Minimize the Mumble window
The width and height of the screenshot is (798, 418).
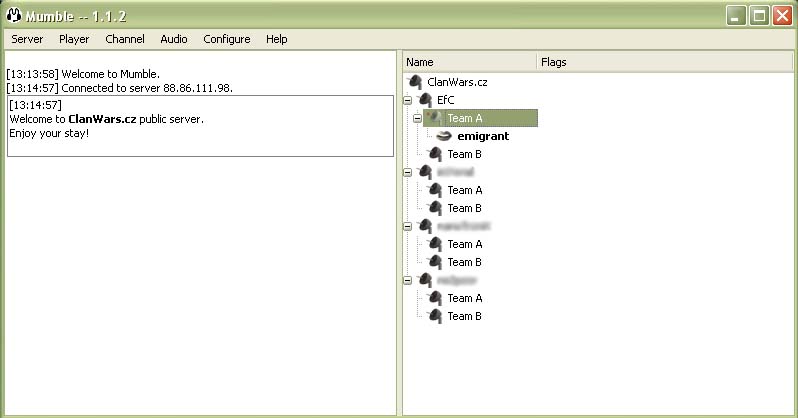tap(736, 16)
